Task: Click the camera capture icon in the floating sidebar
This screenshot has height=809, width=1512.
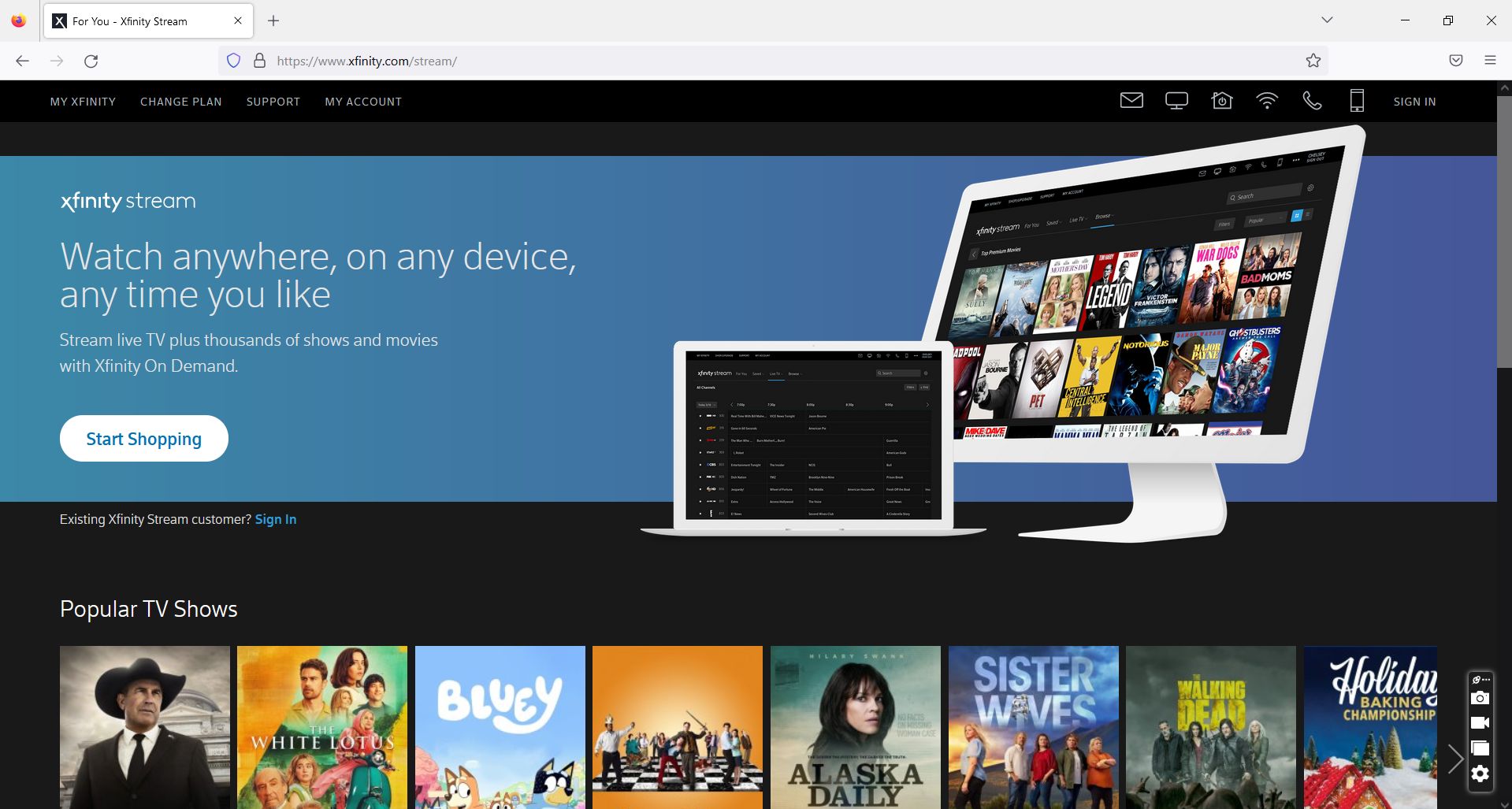Action: (x=1480, y=698)
